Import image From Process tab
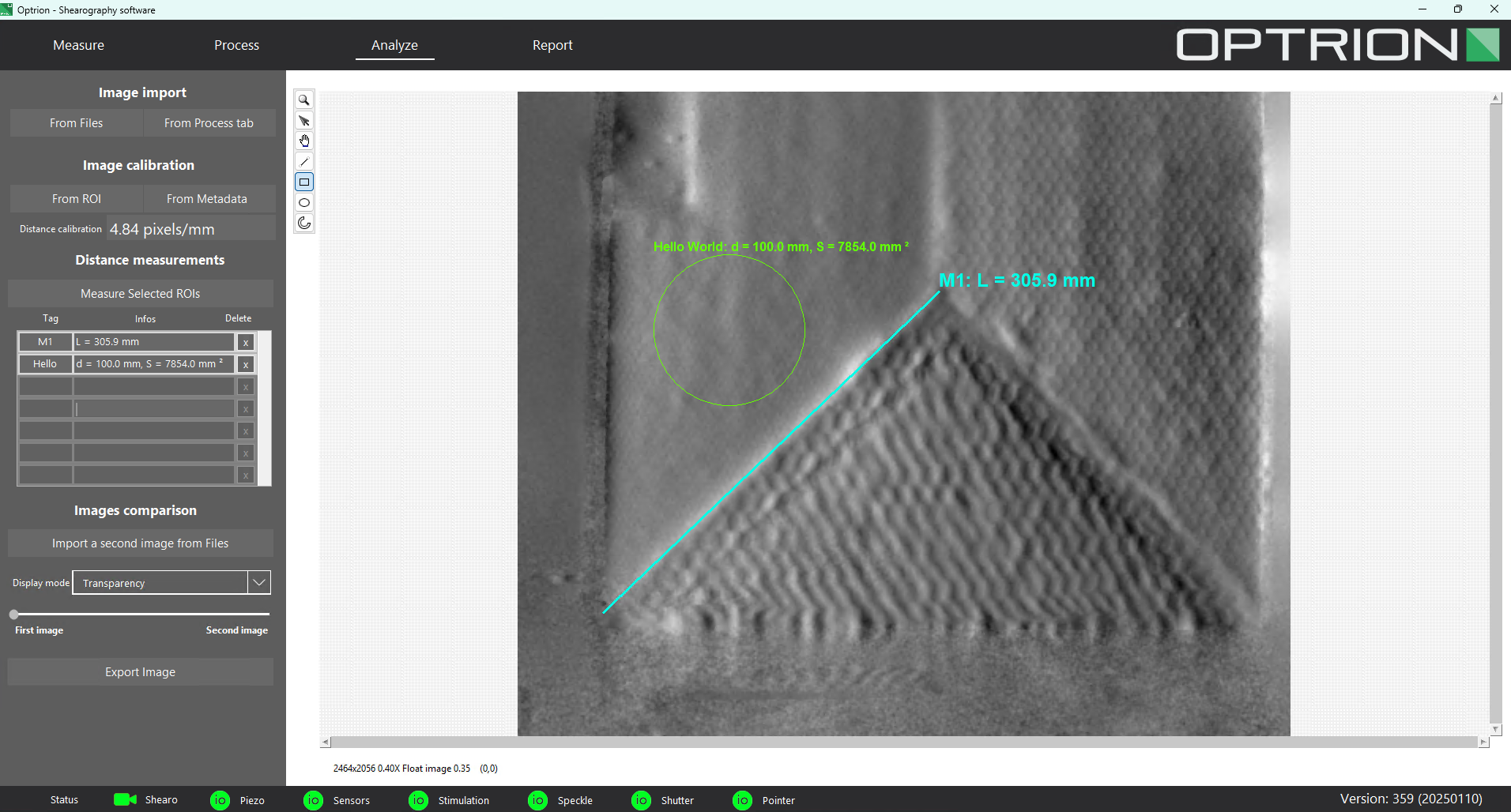This screenshot has width=1511, height=812. 209,123
